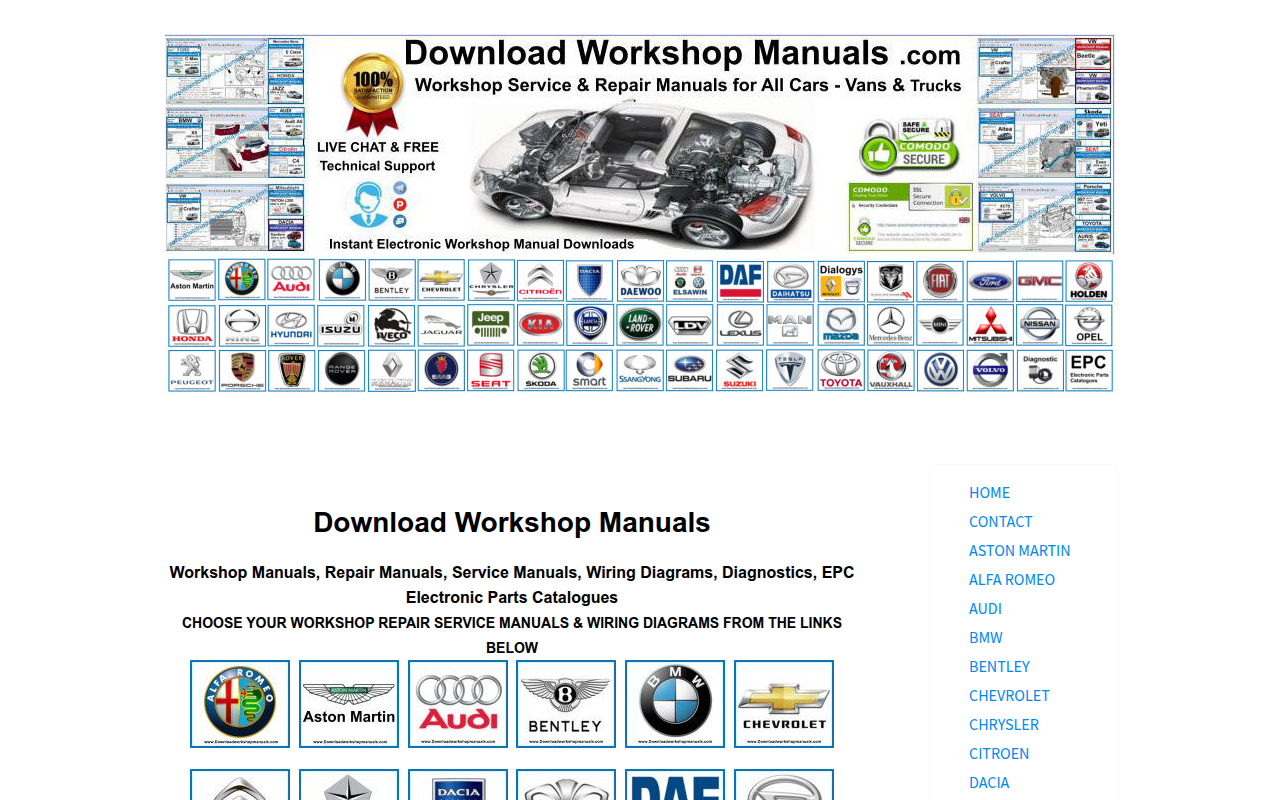Open the large Alfa Romeo thumbnail below heading

point(240,704)
